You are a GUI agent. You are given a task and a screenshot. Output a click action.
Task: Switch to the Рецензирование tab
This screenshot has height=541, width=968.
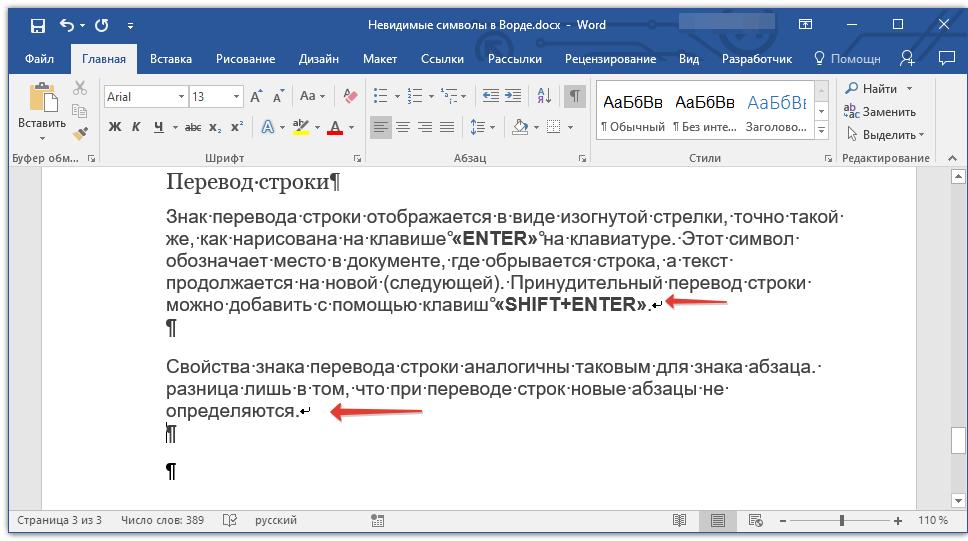click(610, 59)
